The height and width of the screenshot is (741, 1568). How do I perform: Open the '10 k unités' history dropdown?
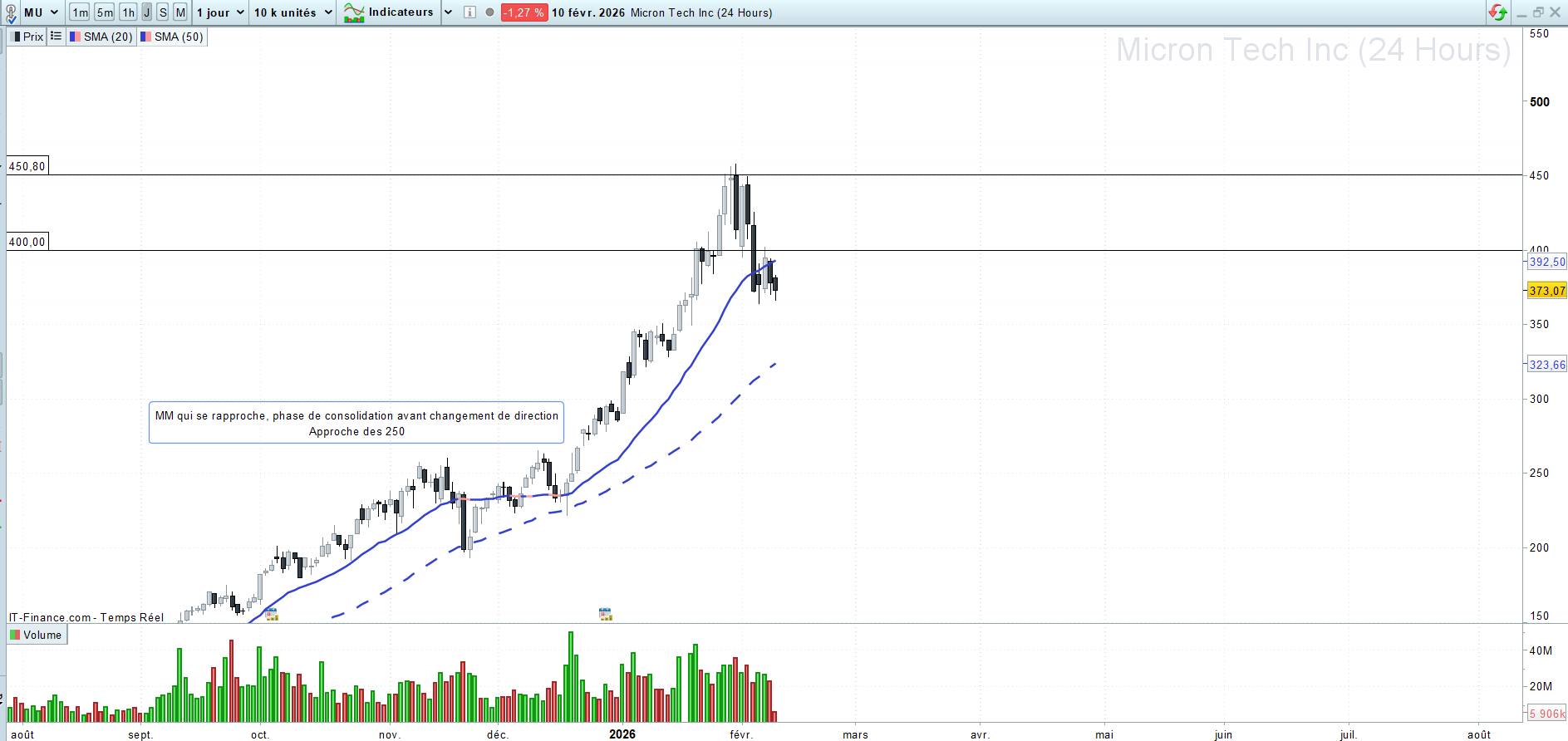click(x=292, y=12)
